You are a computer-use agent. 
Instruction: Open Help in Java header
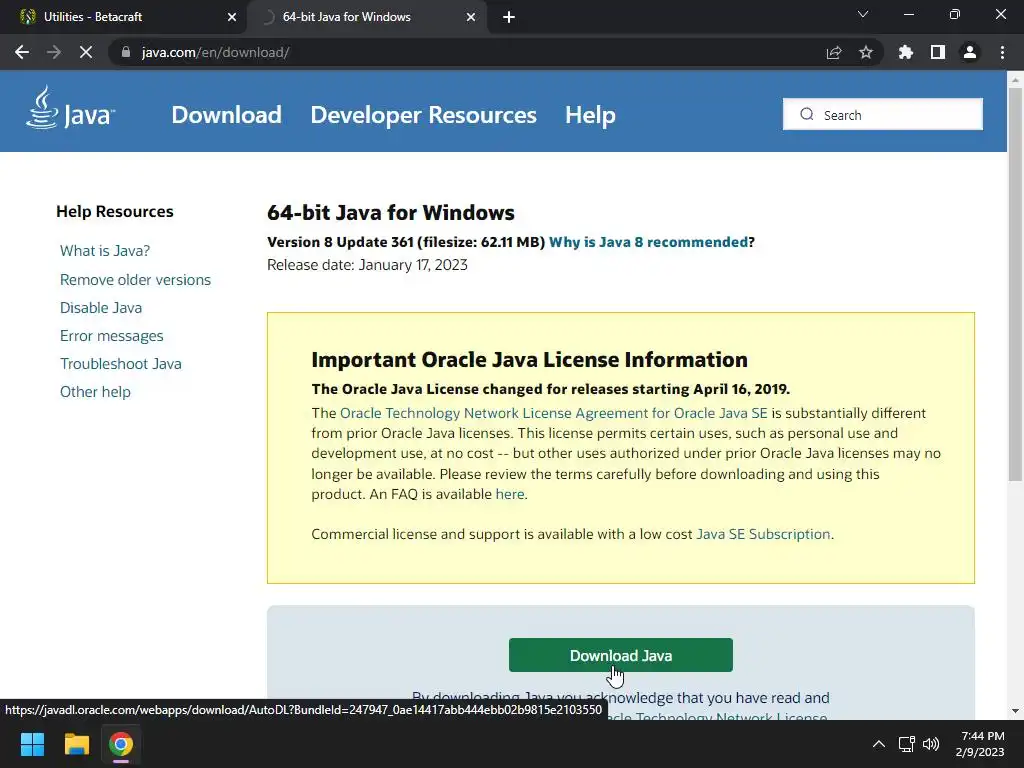point(590,115)
